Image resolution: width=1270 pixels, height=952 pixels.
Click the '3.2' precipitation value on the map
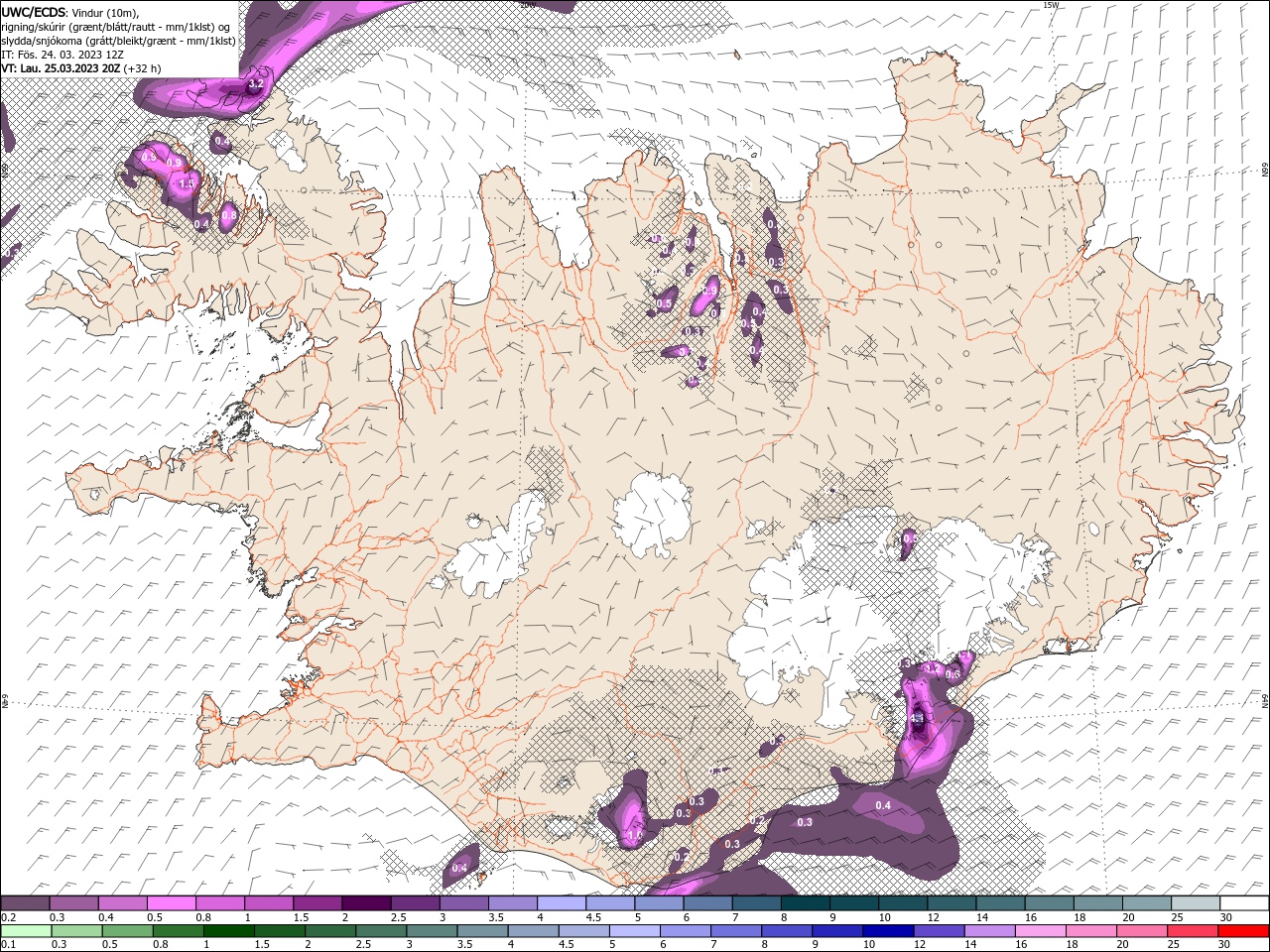[255, 85]
